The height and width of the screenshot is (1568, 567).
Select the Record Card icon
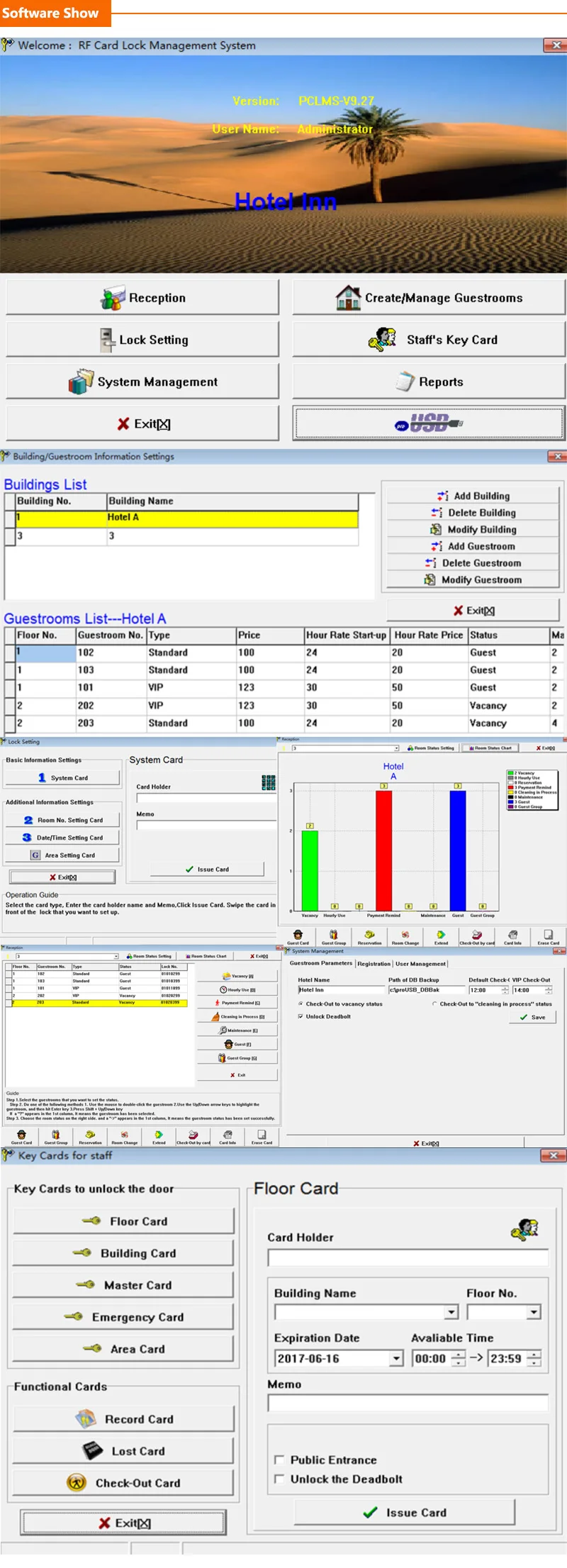pos(86,1418)
